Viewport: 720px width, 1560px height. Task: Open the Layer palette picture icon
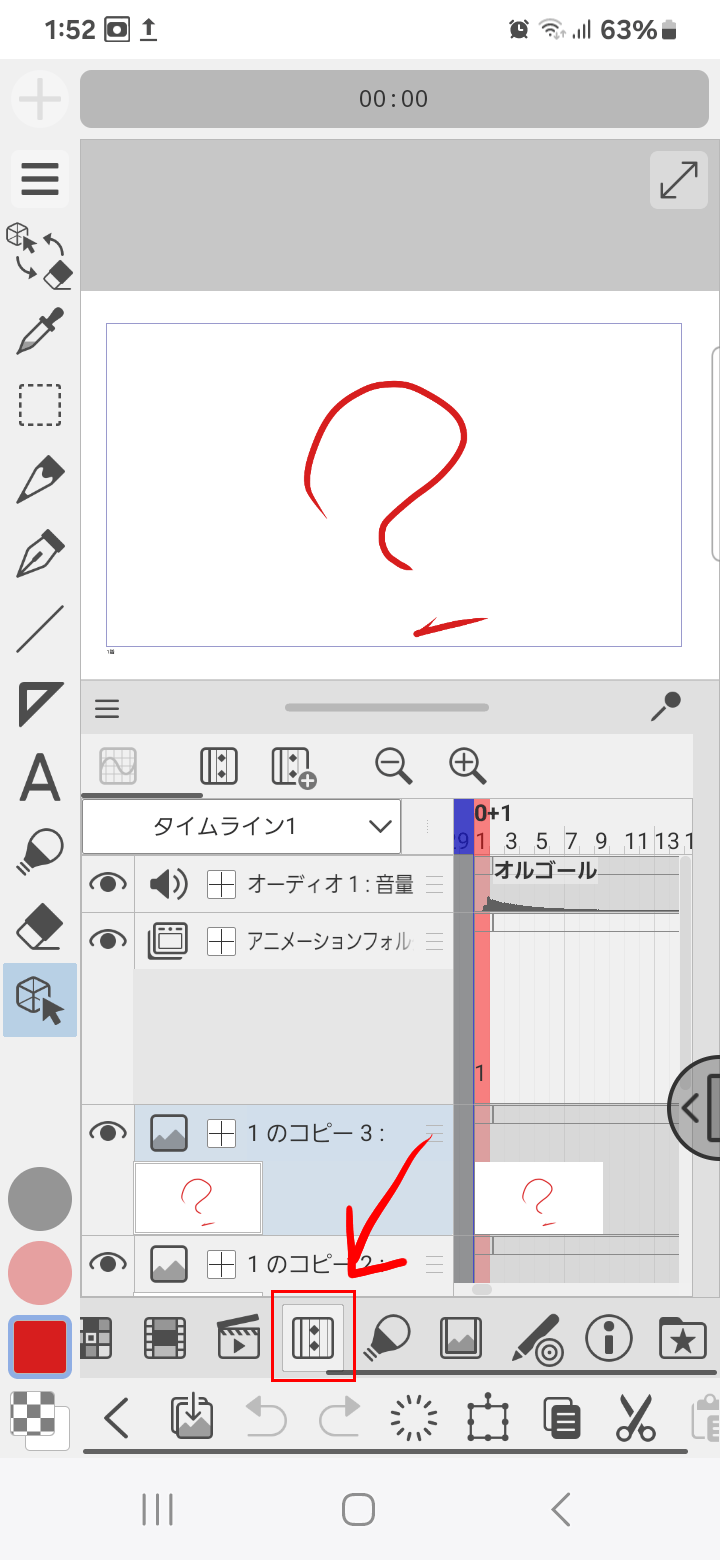pos(461,1337)
